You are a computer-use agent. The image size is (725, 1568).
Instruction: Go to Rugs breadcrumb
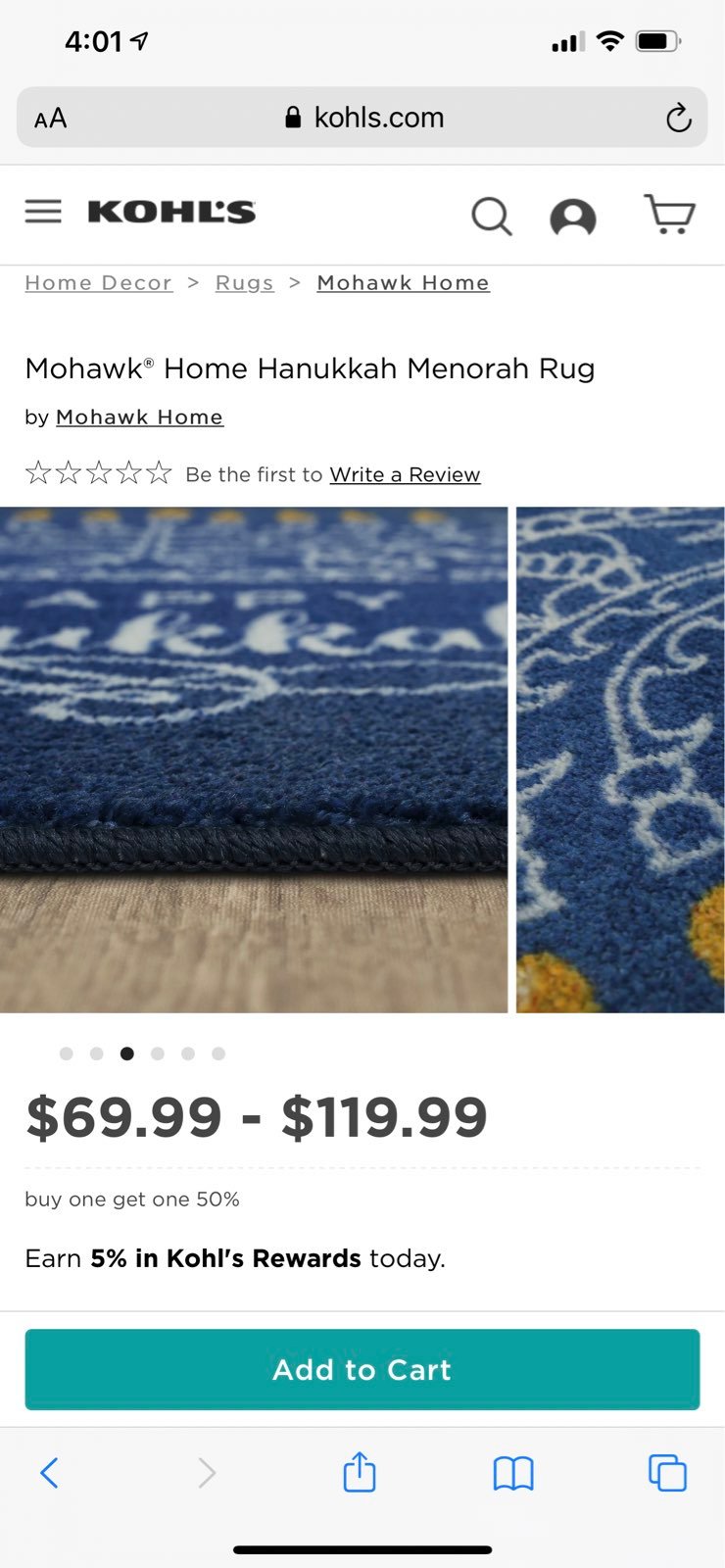(244, 283)
